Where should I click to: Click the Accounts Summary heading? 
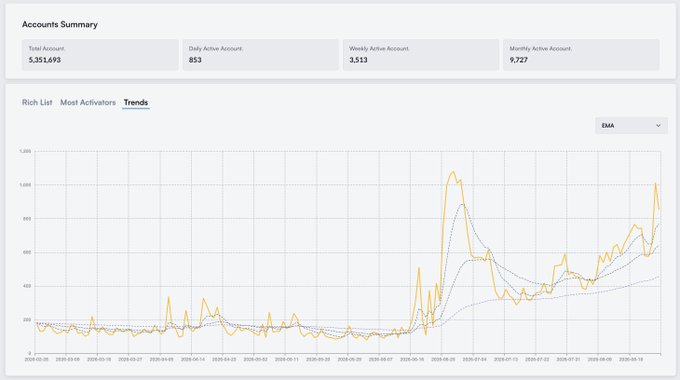[60, 24]
